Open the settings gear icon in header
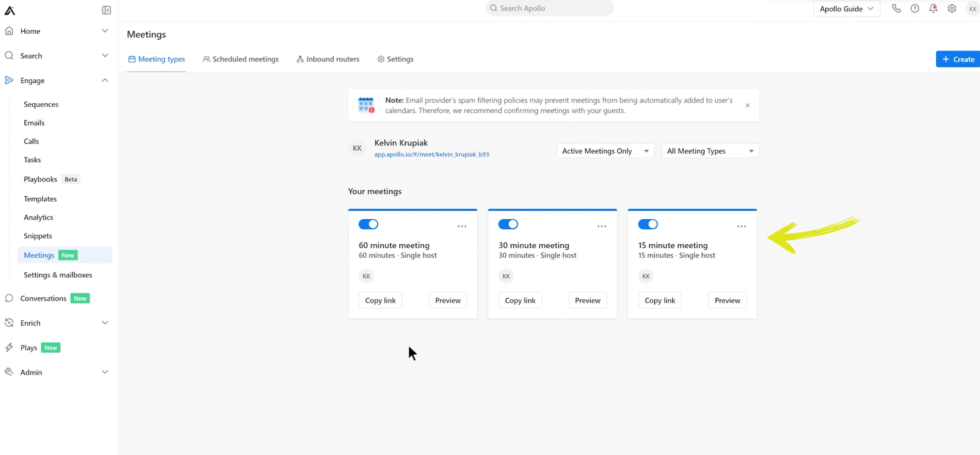Image resolution: width=980 pixels, height=455 pixels. click(x=952, y=8)
